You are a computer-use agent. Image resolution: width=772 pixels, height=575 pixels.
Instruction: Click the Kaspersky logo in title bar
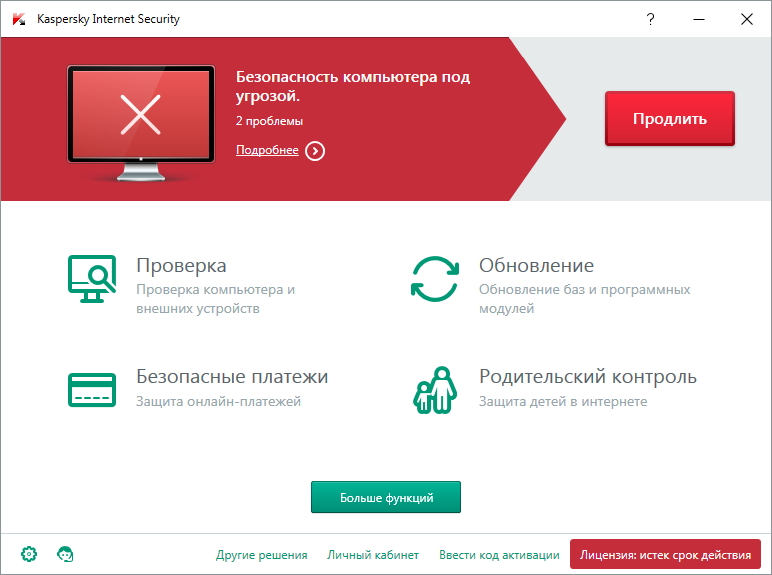point(19,19)
